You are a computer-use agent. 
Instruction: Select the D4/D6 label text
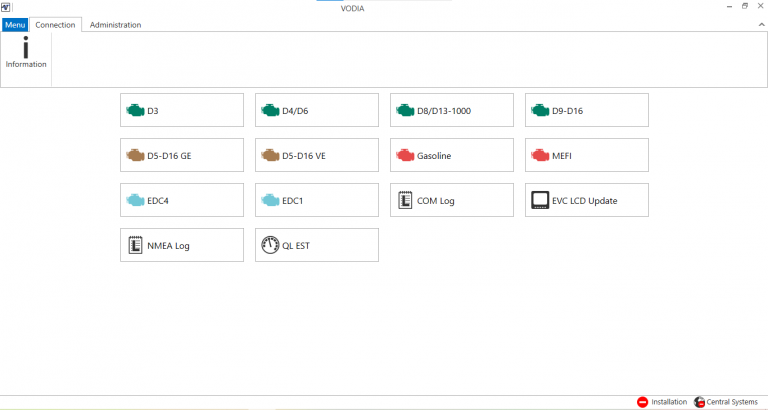pyautogui.click(x=295, y=111)
